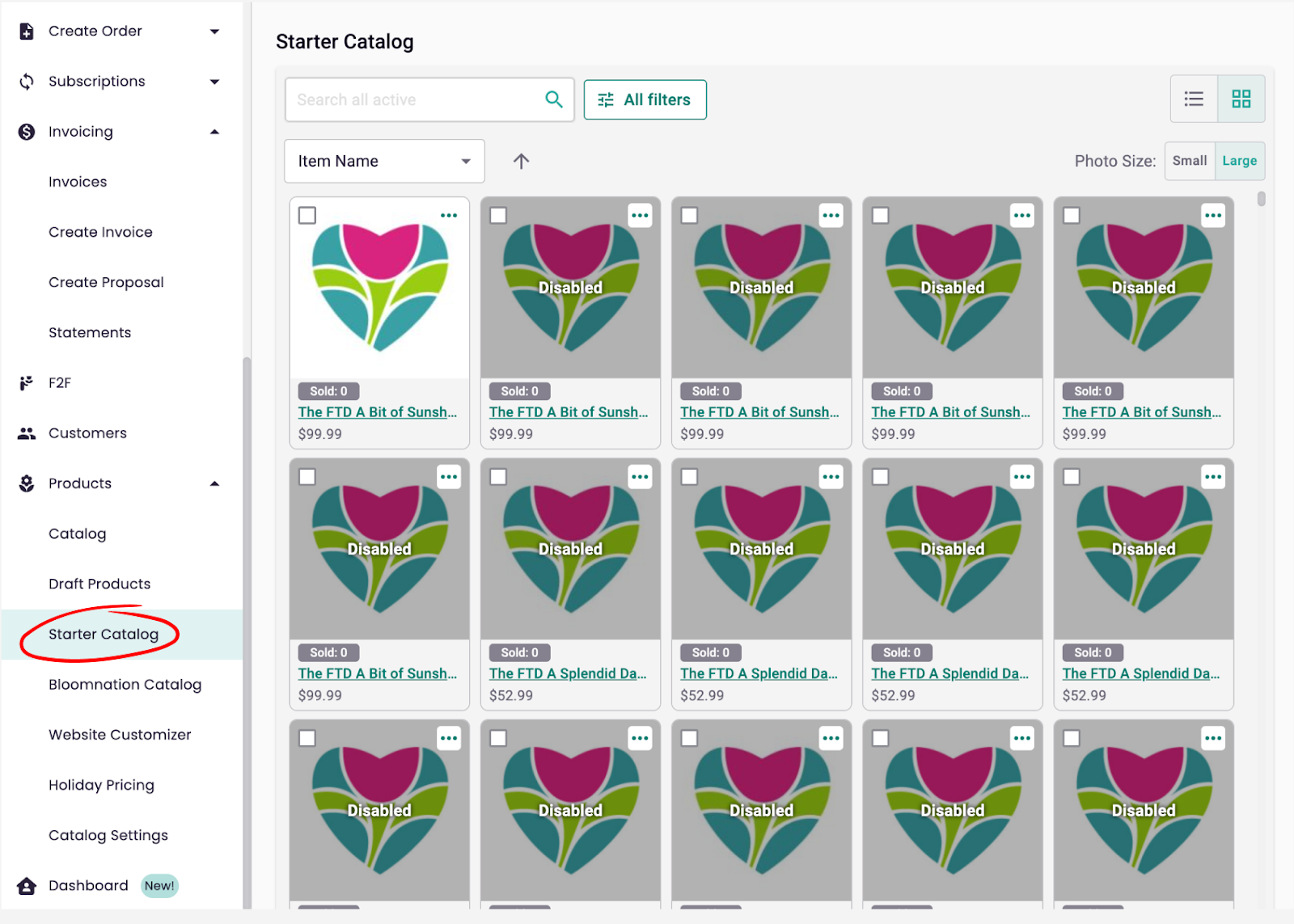Screen dimensions: 1294x924
Task: Check the last top-row product card checkbox
Action: (1072, 215)
